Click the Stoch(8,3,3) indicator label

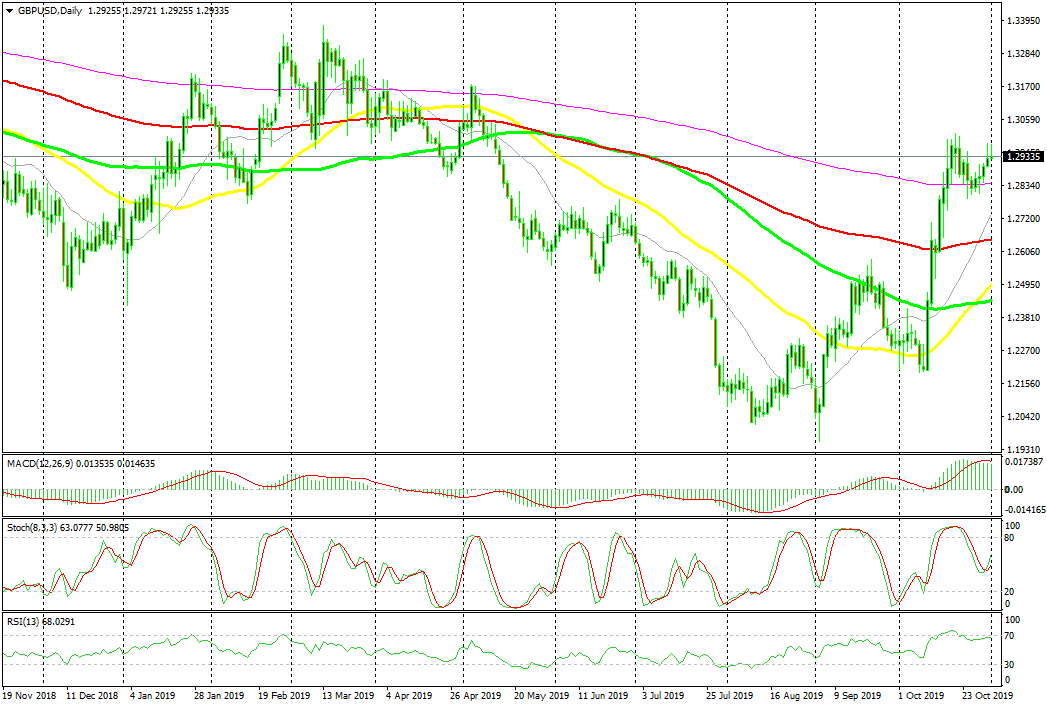[36, 526]
